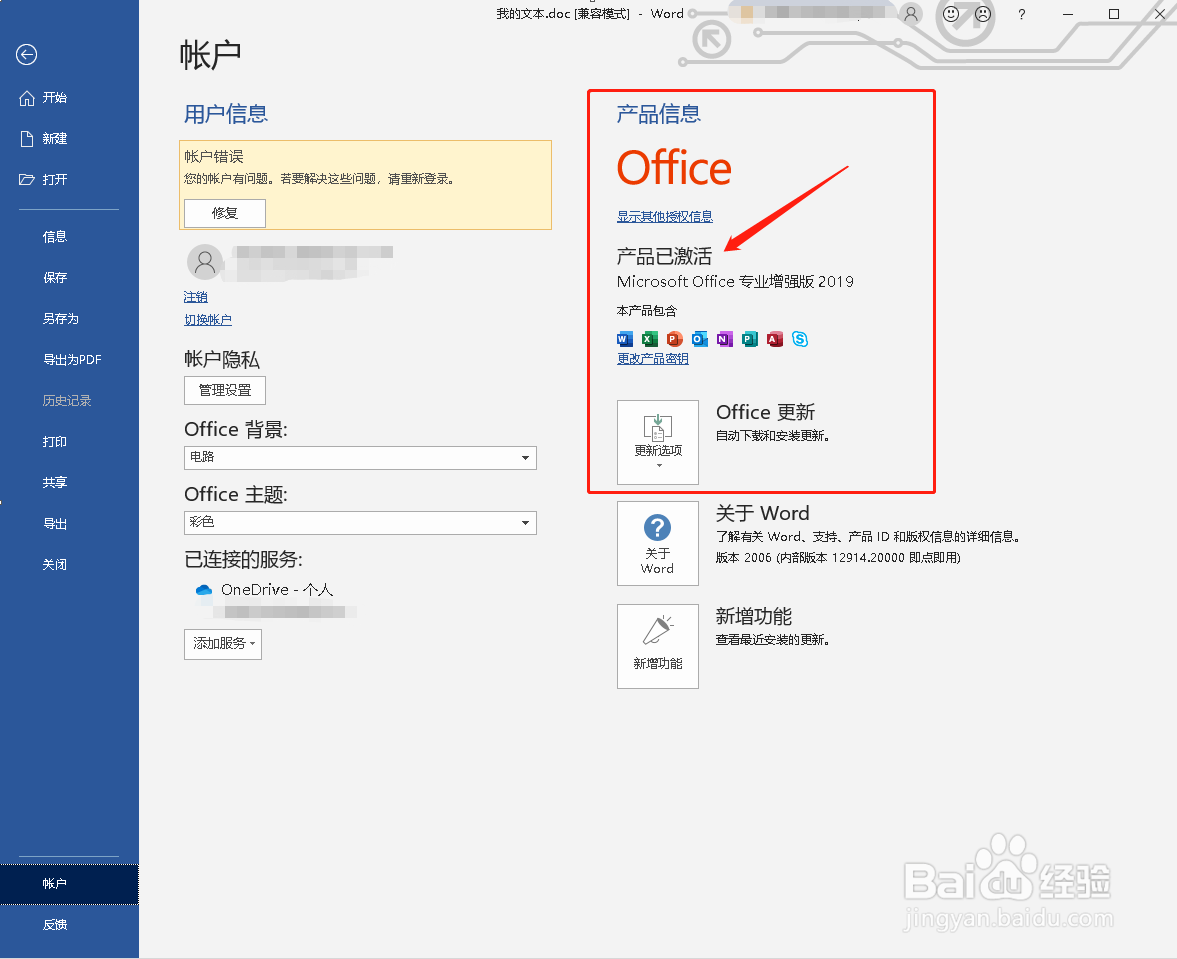Click the back arrow to return to document
This screenshot has height=959, width=1177.
tap(26, 55)
